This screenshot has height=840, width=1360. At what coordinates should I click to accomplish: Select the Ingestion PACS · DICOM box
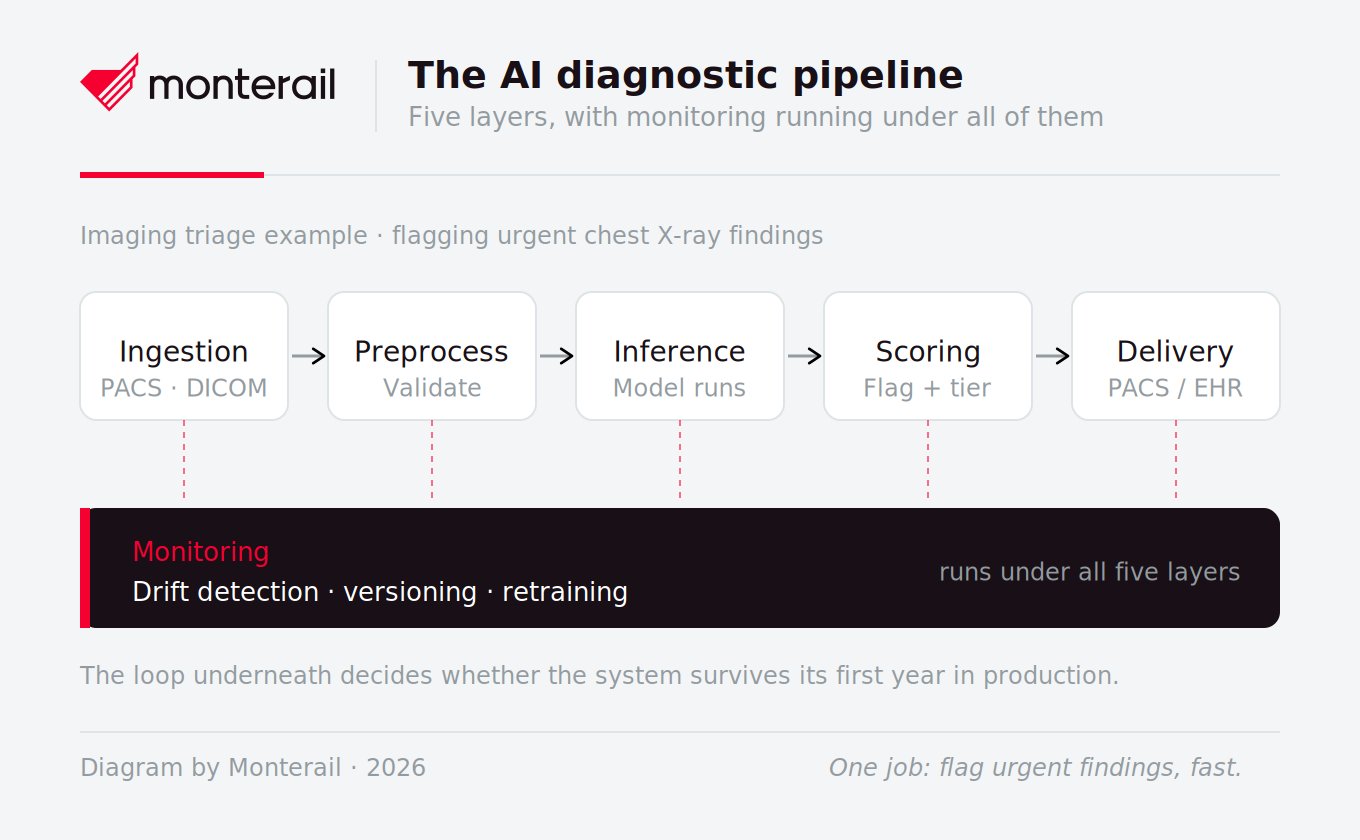tap(184, 356)
